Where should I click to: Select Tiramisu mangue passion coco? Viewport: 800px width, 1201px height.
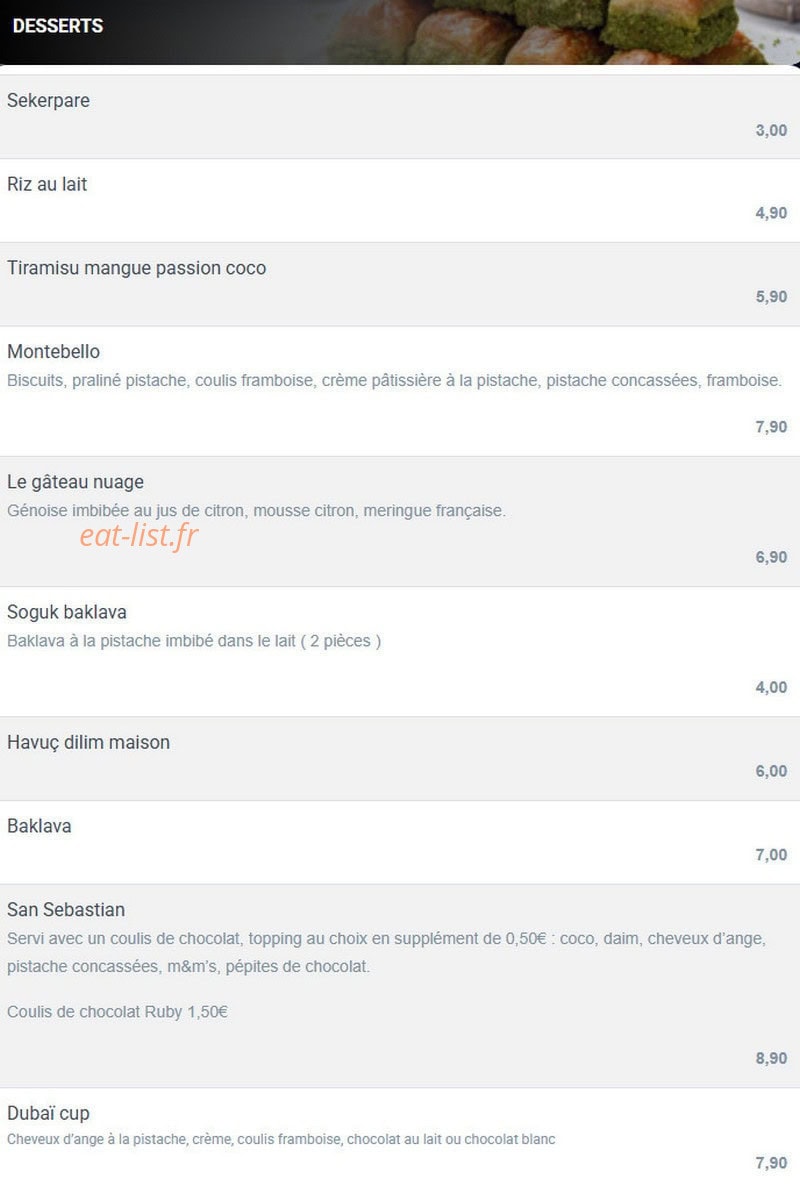coord(400,284)
